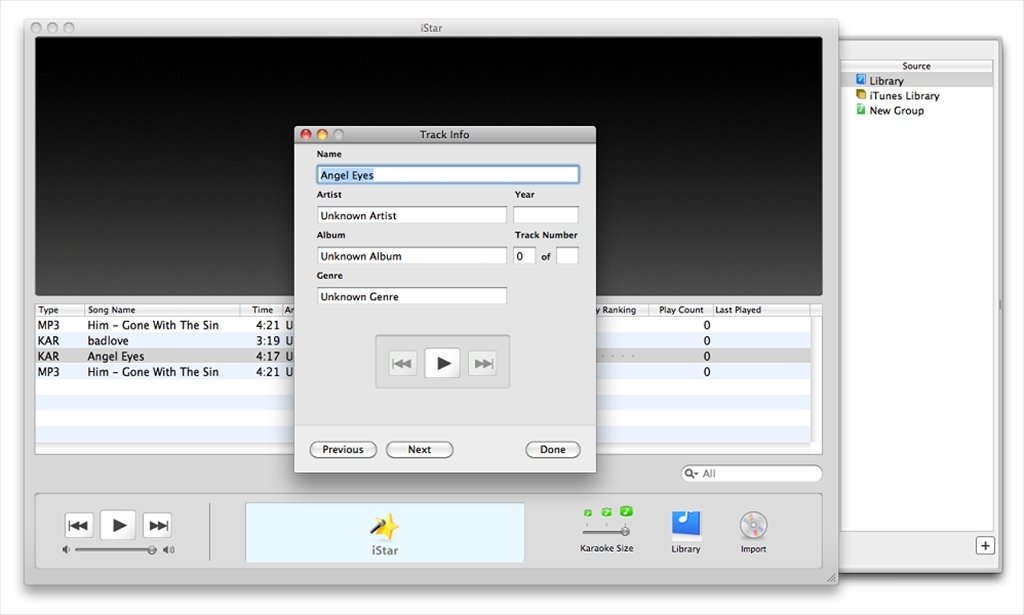This screenshot has height=615, width=1024.
Task: Click the loud volume speaker icon
Action: tap(169, 550)
